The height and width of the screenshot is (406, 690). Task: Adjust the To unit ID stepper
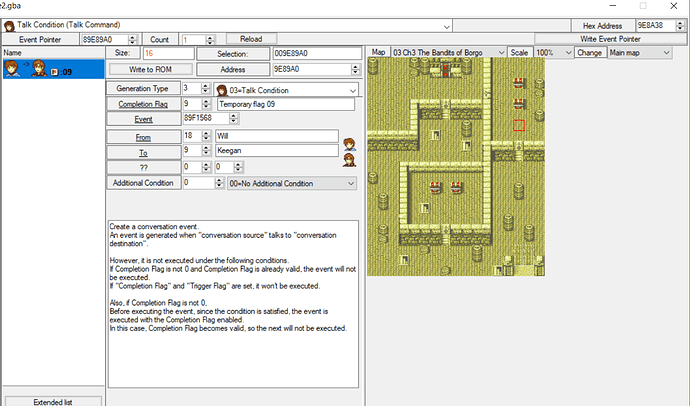206,150
